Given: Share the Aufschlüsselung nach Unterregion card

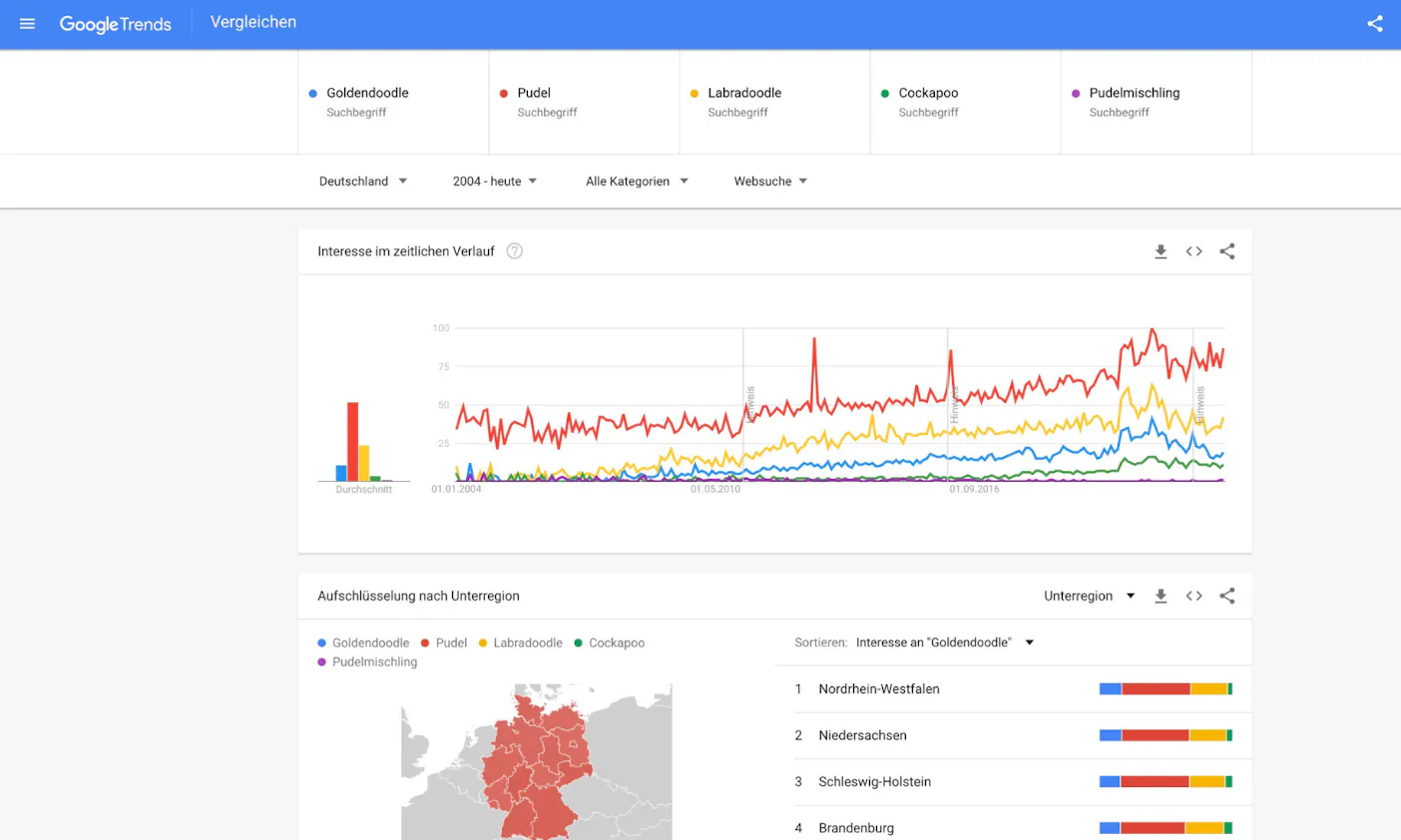Looking at the screenshot, I should click(1227, 596).
